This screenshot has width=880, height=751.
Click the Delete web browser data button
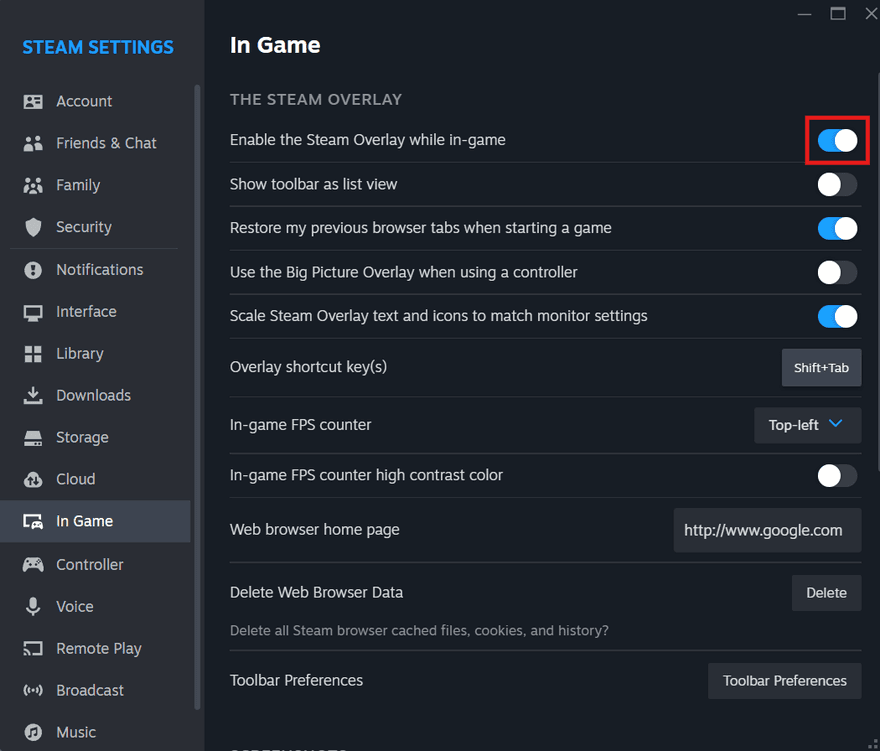tap(826, 592)
